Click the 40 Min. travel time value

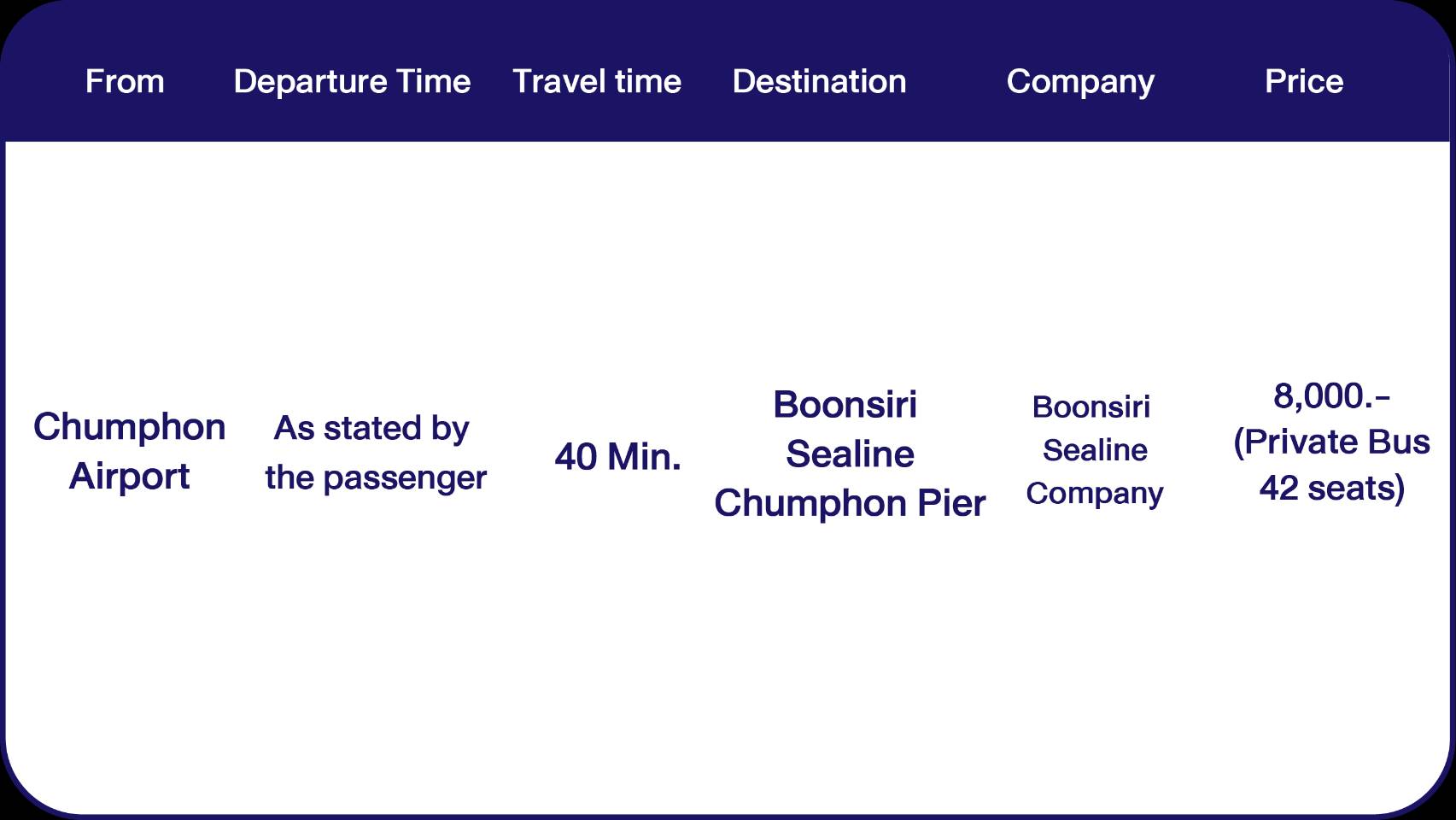(x=617, y=457)
